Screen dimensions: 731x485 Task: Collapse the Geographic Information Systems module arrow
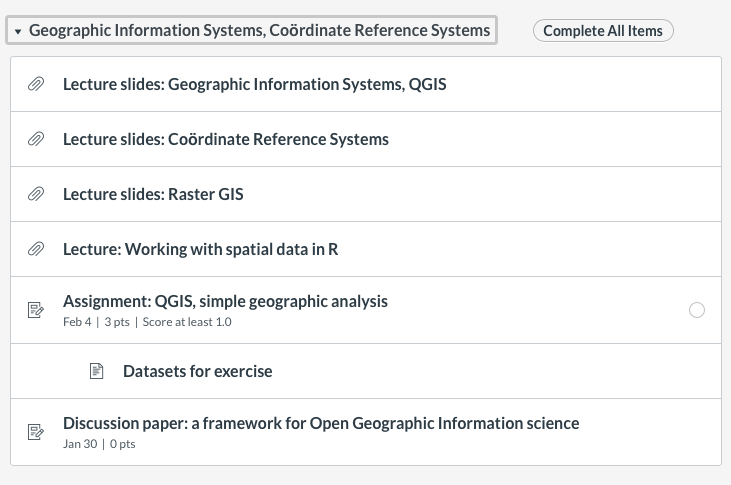tap(18, 32)
